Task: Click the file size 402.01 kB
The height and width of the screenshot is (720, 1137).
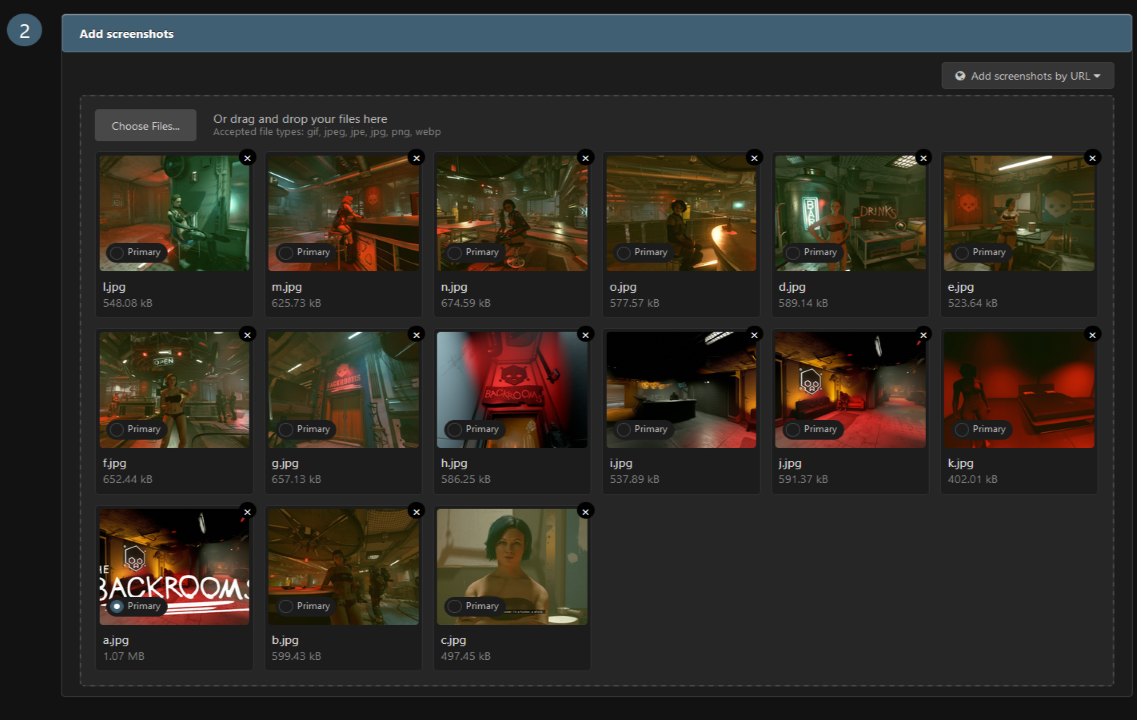Action: tap(972, 479)
